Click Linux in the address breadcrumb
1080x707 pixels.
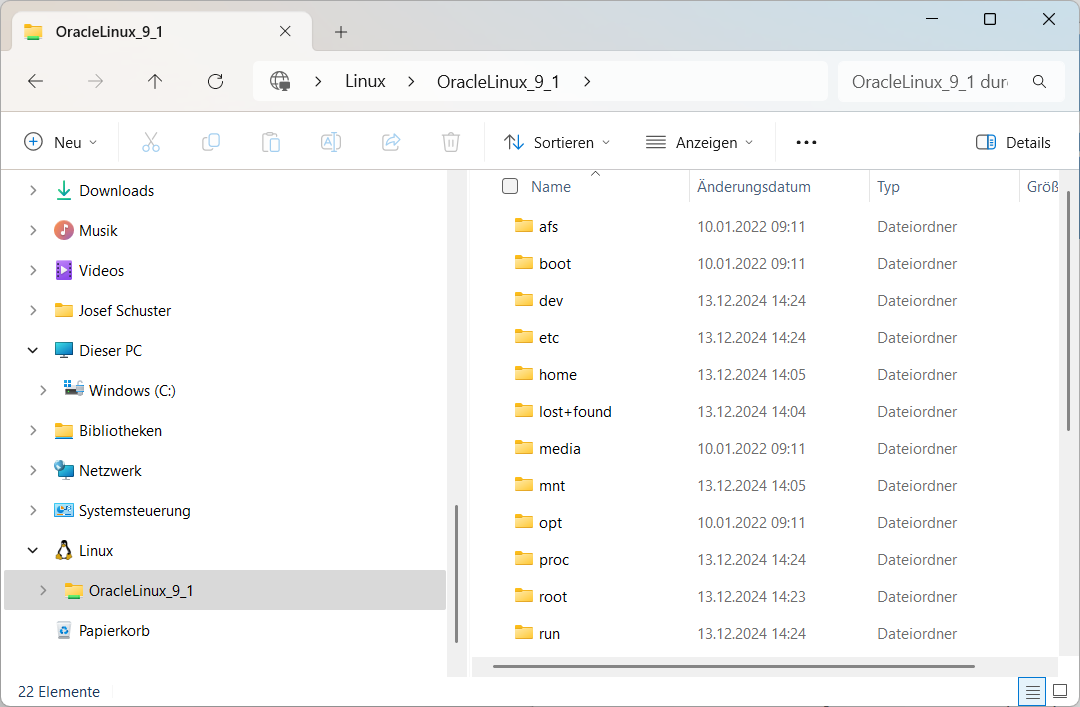coord(365,82)
